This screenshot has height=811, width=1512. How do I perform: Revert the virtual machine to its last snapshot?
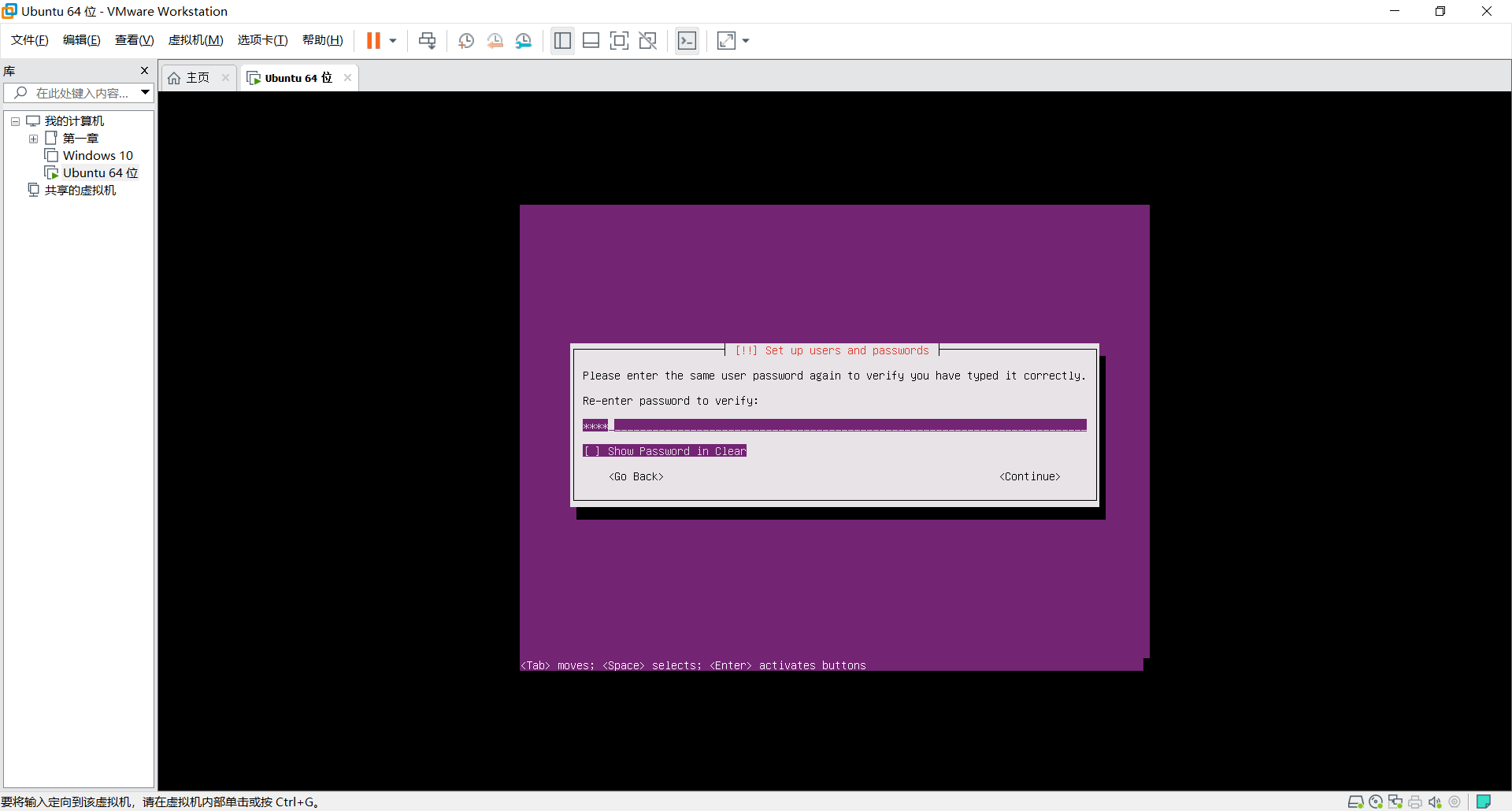click(495, 41)
